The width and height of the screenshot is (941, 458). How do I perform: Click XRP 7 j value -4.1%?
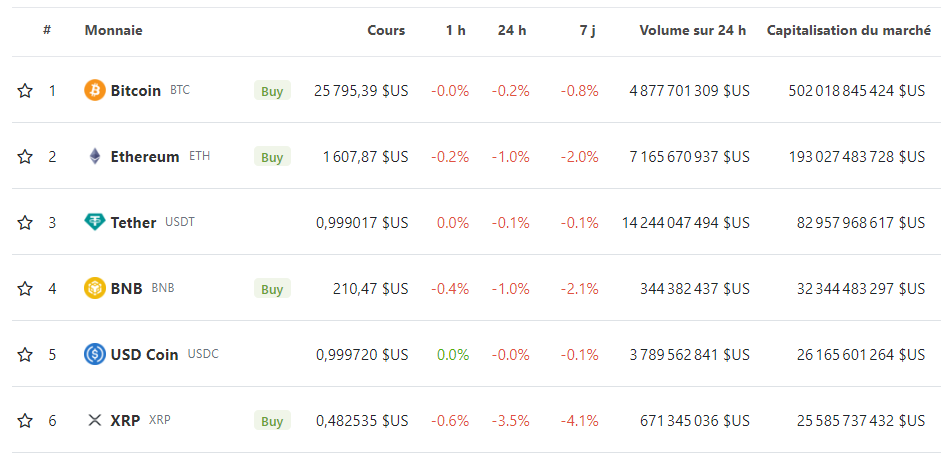click(580, 421)
